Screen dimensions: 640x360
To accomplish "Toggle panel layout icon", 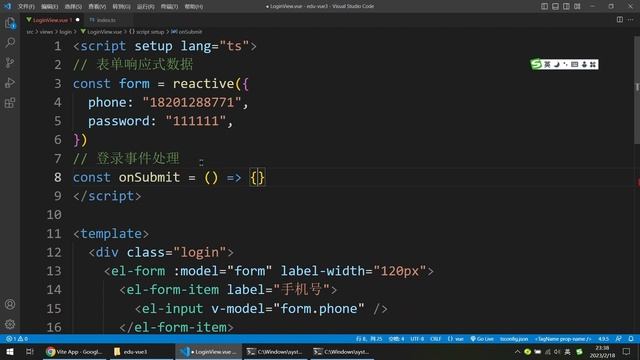I will [x=556, y=6].
